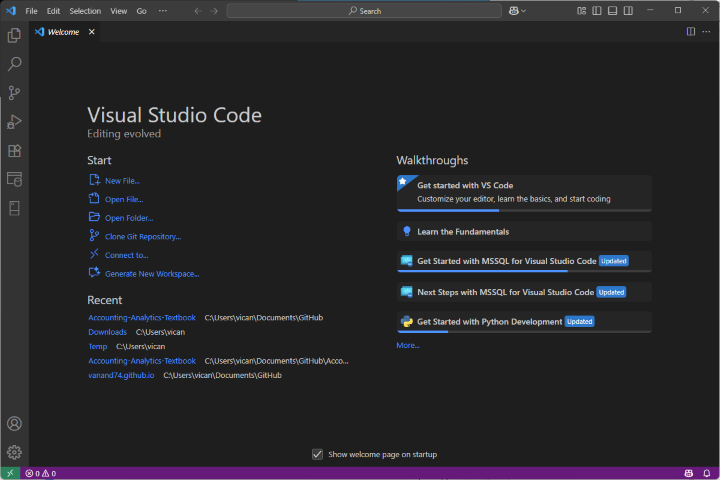The height and width of the screenshot is (480, 720).
Task: Open Get started with VS Code walkthrough
Action: [524, 193]
